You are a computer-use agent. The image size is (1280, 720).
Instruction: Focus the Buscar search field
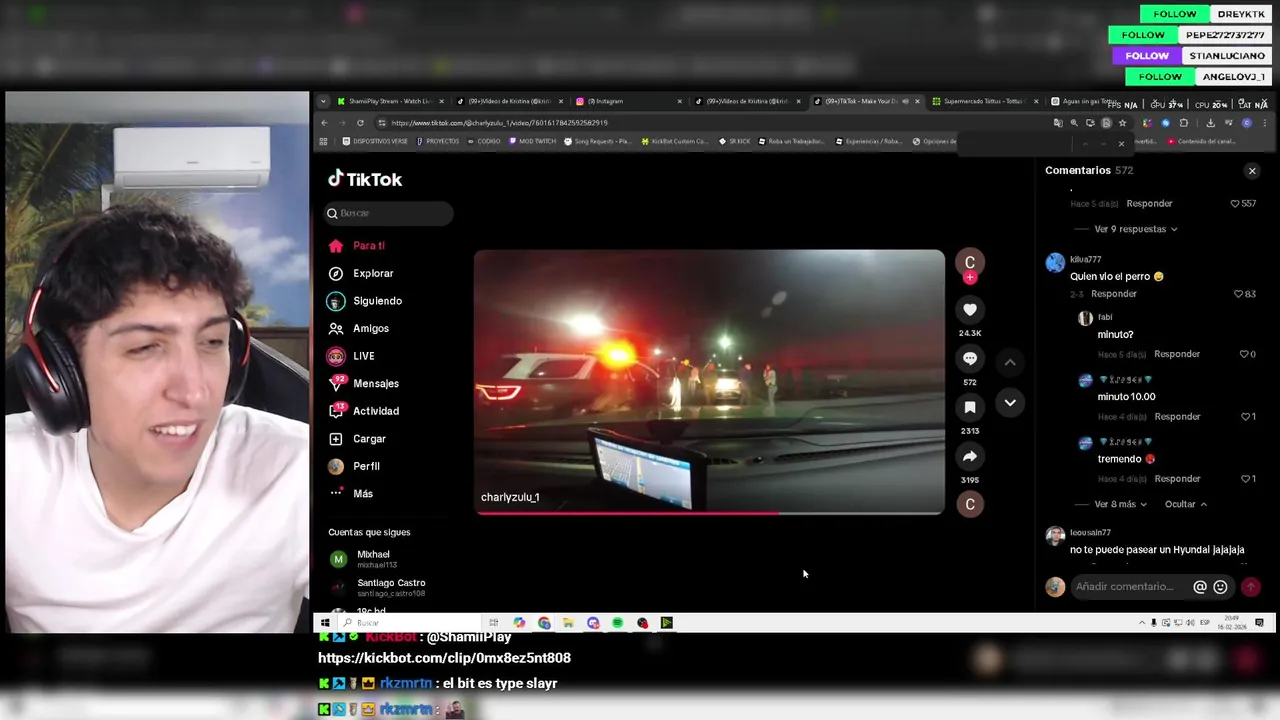[x=389, y=213]
